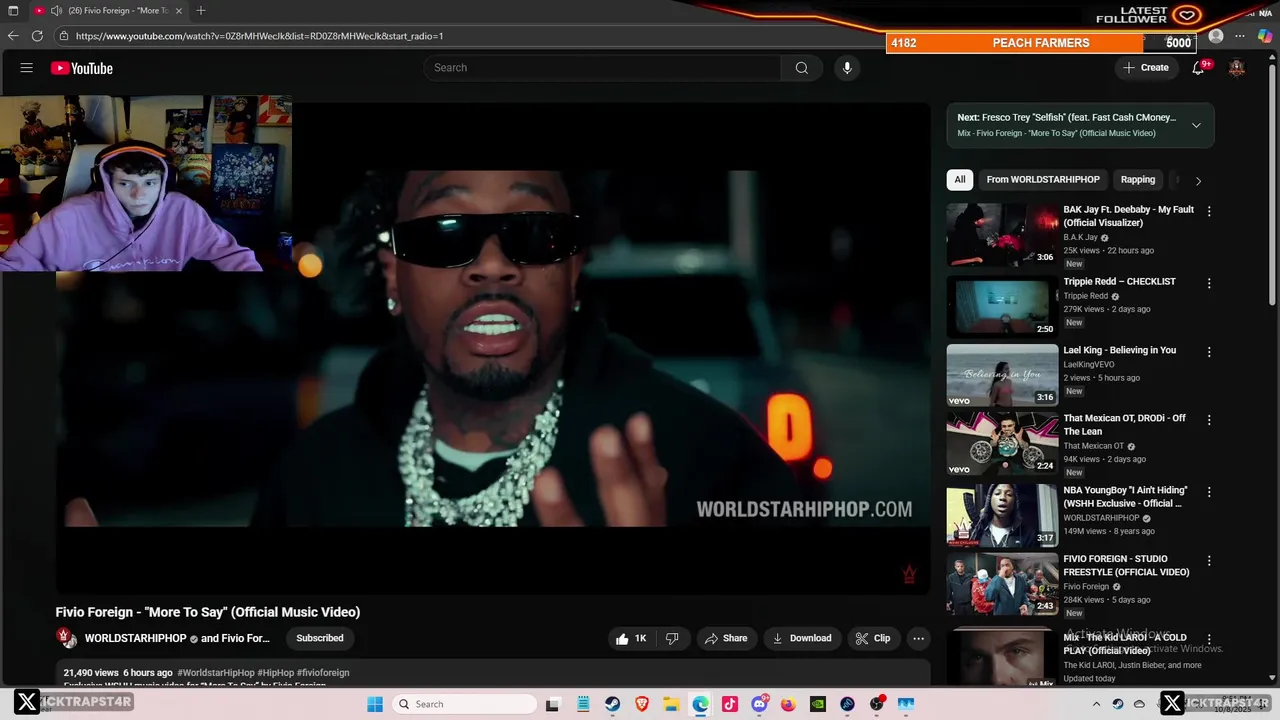Click the Share button
1280x720 pixels.
tap(726, 638)
